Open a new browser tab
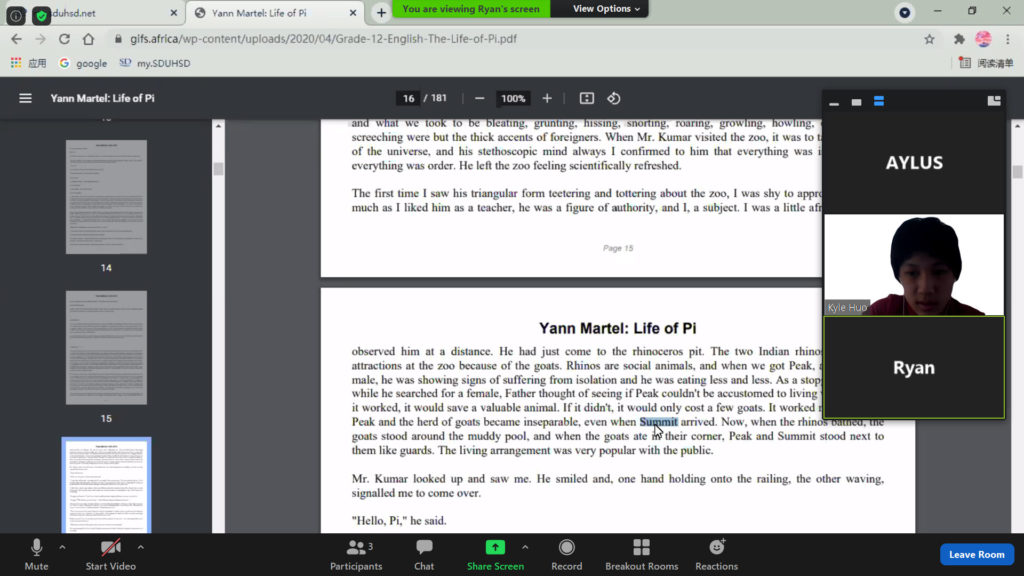Screen dimensions: 1024x576 381,13
